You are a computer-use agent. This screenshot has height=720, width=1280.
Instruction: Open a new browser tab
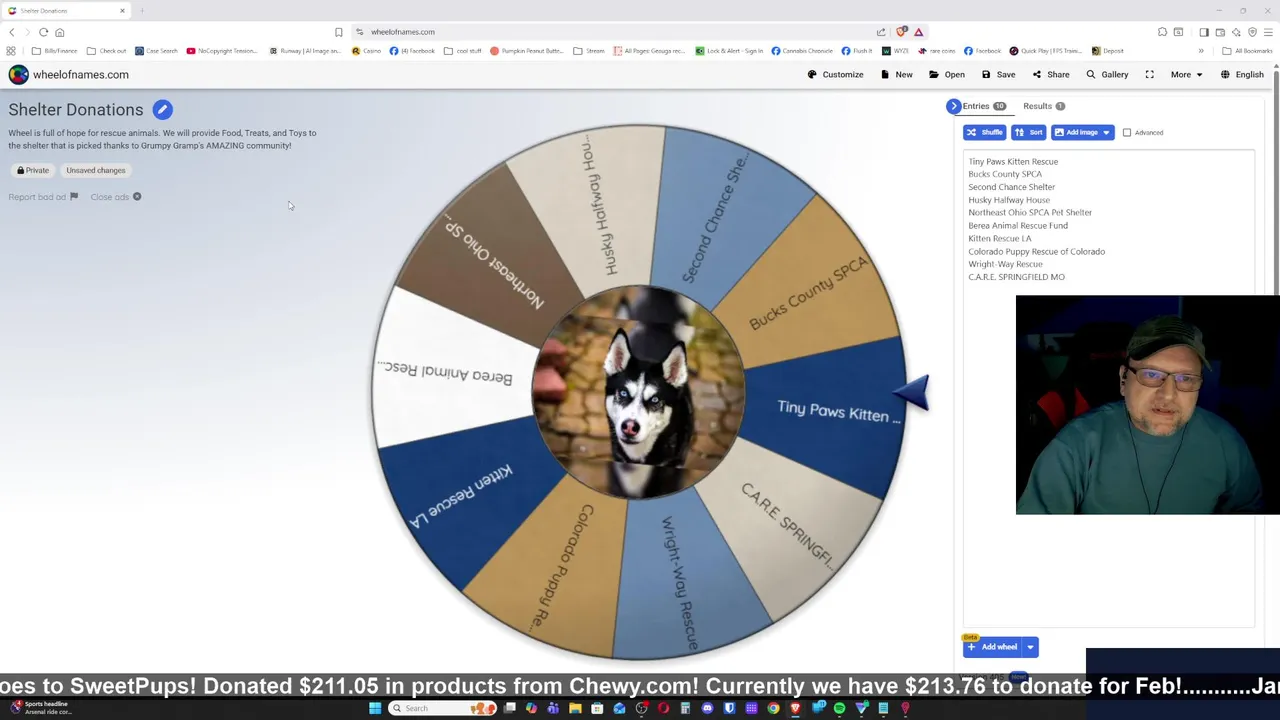[x=142, y=11]
